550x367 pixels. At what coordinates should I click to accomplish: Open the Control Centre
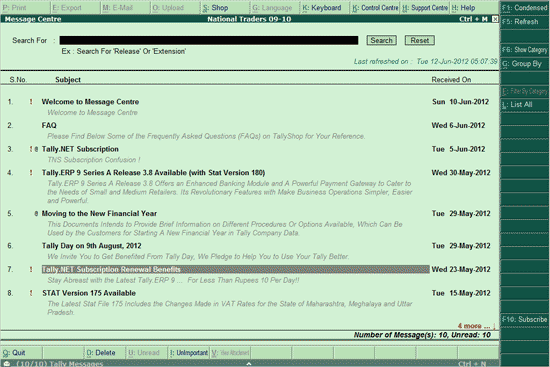coord(375,8)
